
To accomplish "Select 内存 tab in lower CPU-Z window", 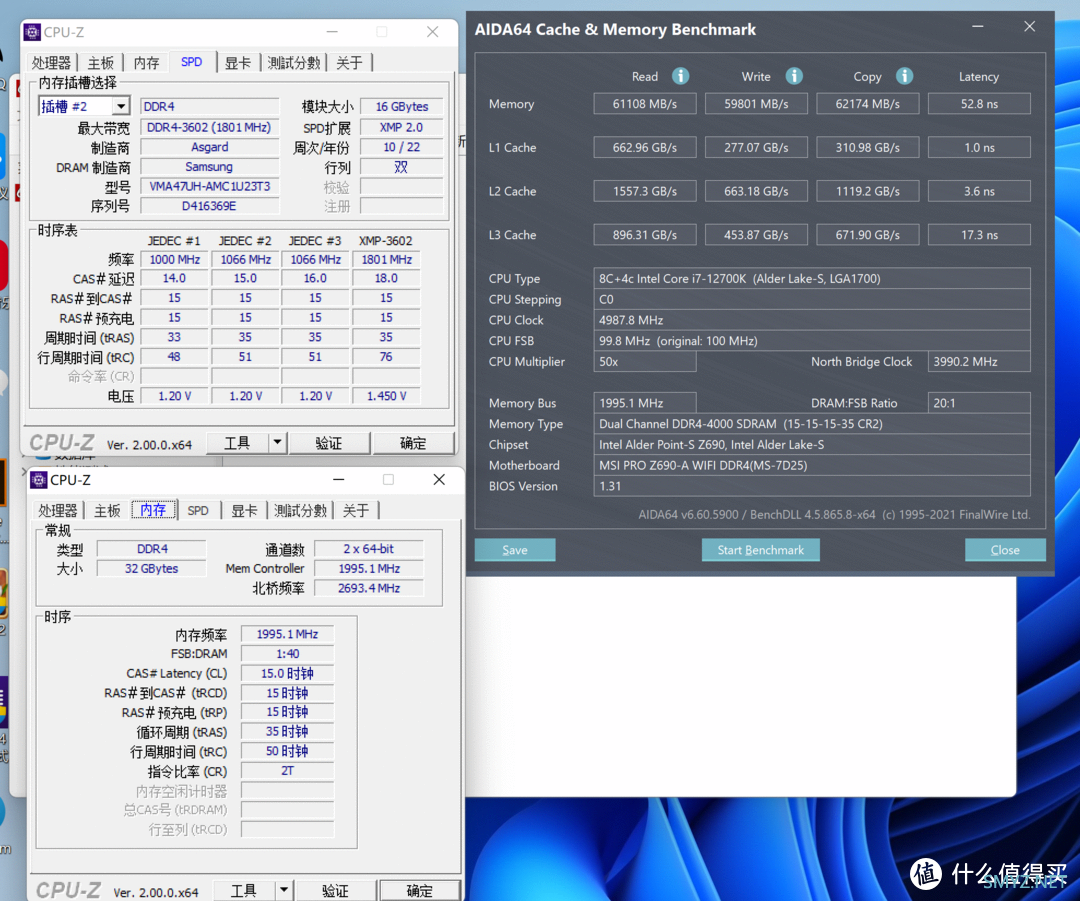I will pos(154,510).
